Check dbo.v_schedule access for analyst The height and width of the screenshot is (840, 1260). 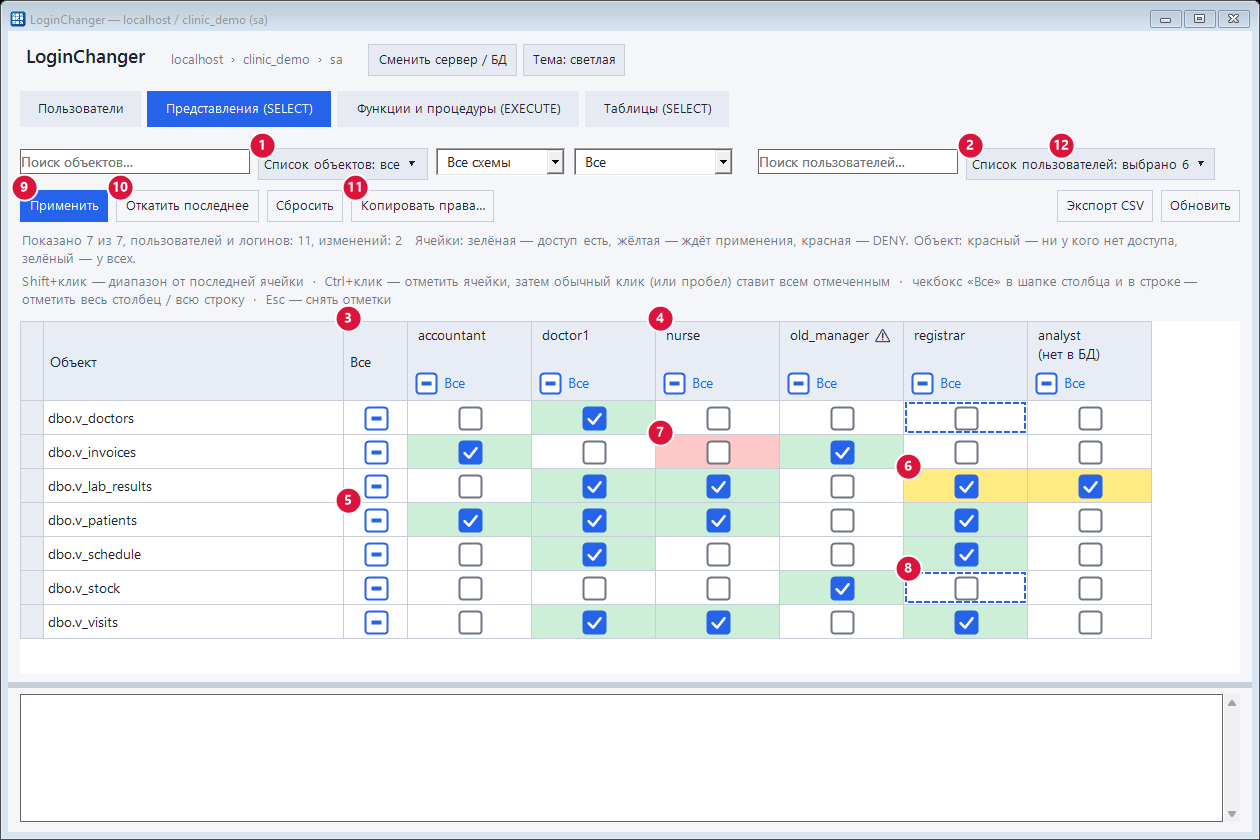click(x=1090, y=554)
